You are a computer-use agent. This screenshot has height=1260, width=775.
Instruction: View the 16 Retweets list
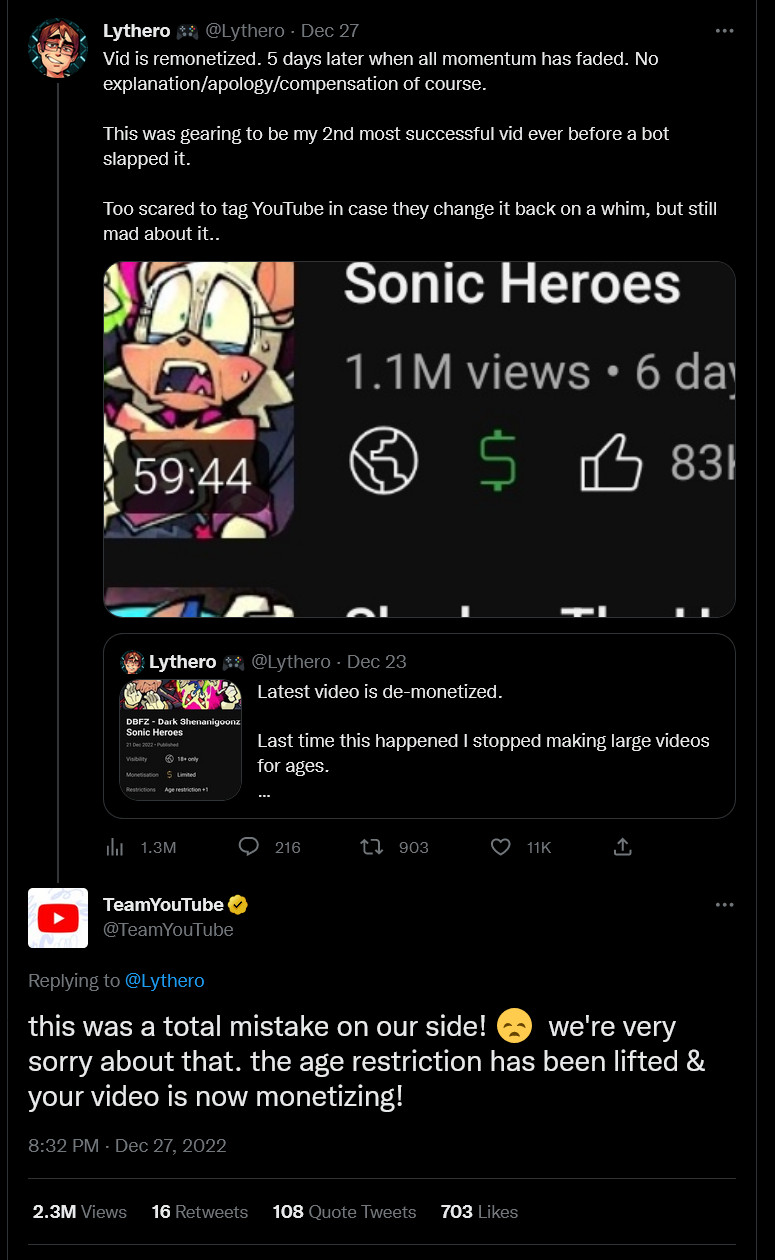click(199, 1212)
